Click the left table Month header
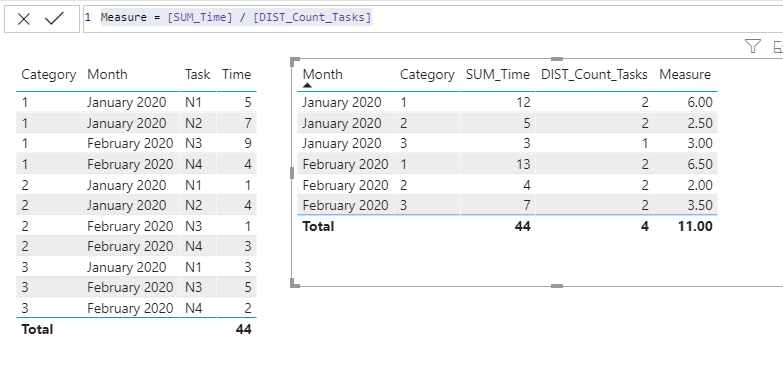This screenshot has height=384, width=783. (x=107, y=74)
